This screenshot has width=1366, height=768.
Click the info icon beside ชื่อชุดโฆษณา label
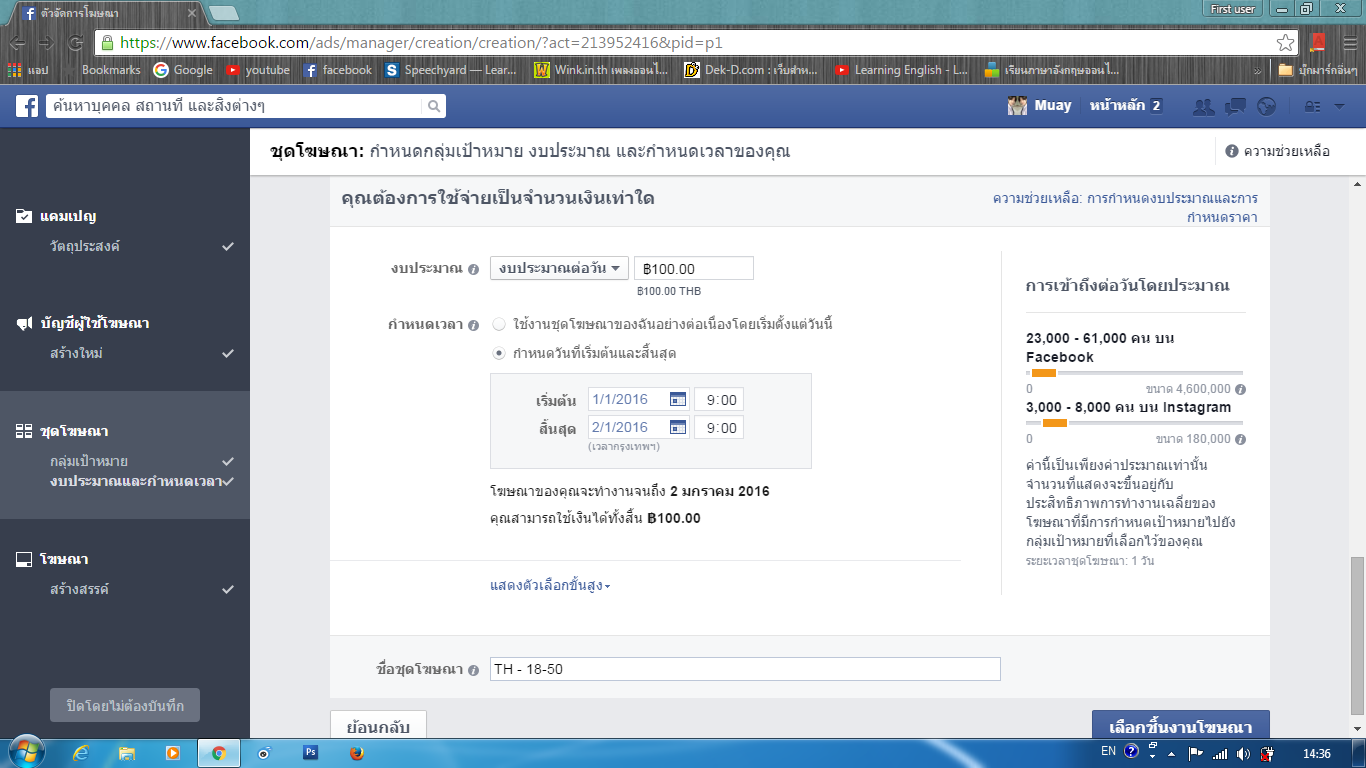pyautogui.click(x=473, y=670)
